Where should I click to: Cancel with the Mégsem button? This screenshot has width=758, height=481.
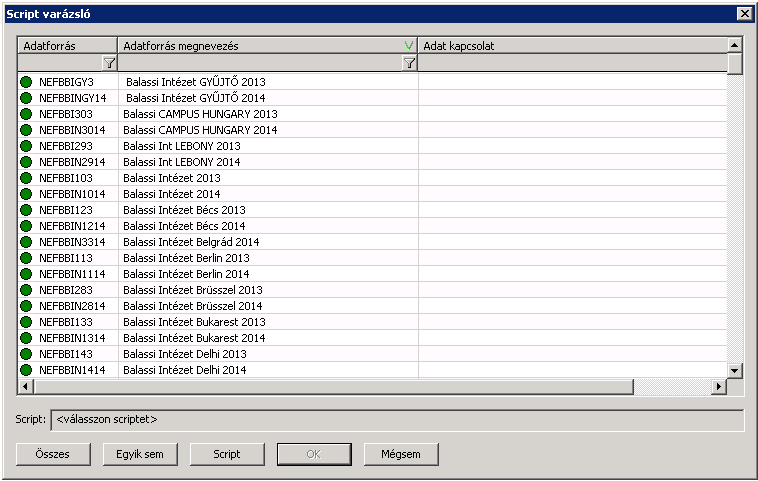coord(401,454)
